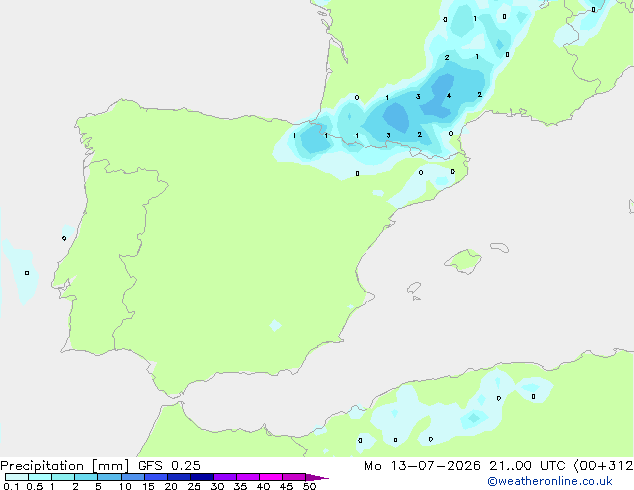Select the 10–15 mm legend swatch
Image resolution: width=634 pixels, height=490 pixels.
133,477
